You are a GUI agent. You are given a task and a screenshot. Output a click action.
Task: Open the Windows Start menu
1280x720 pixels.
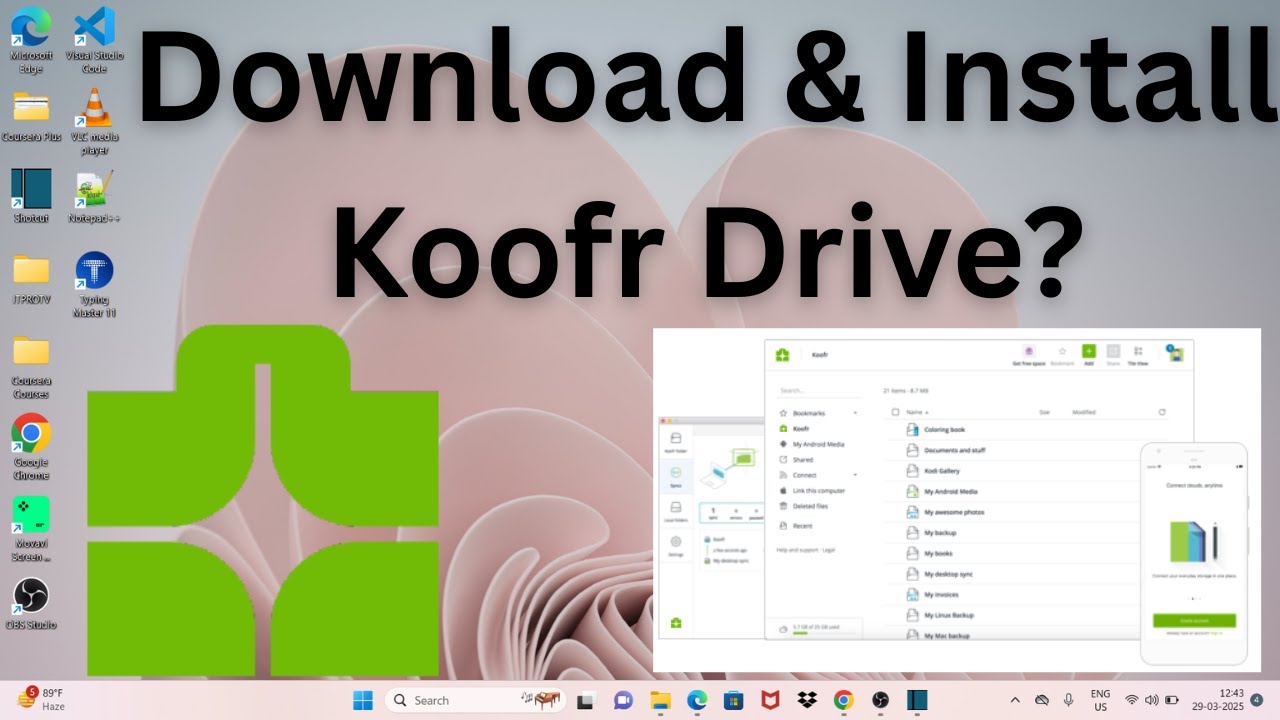point(362,700)
